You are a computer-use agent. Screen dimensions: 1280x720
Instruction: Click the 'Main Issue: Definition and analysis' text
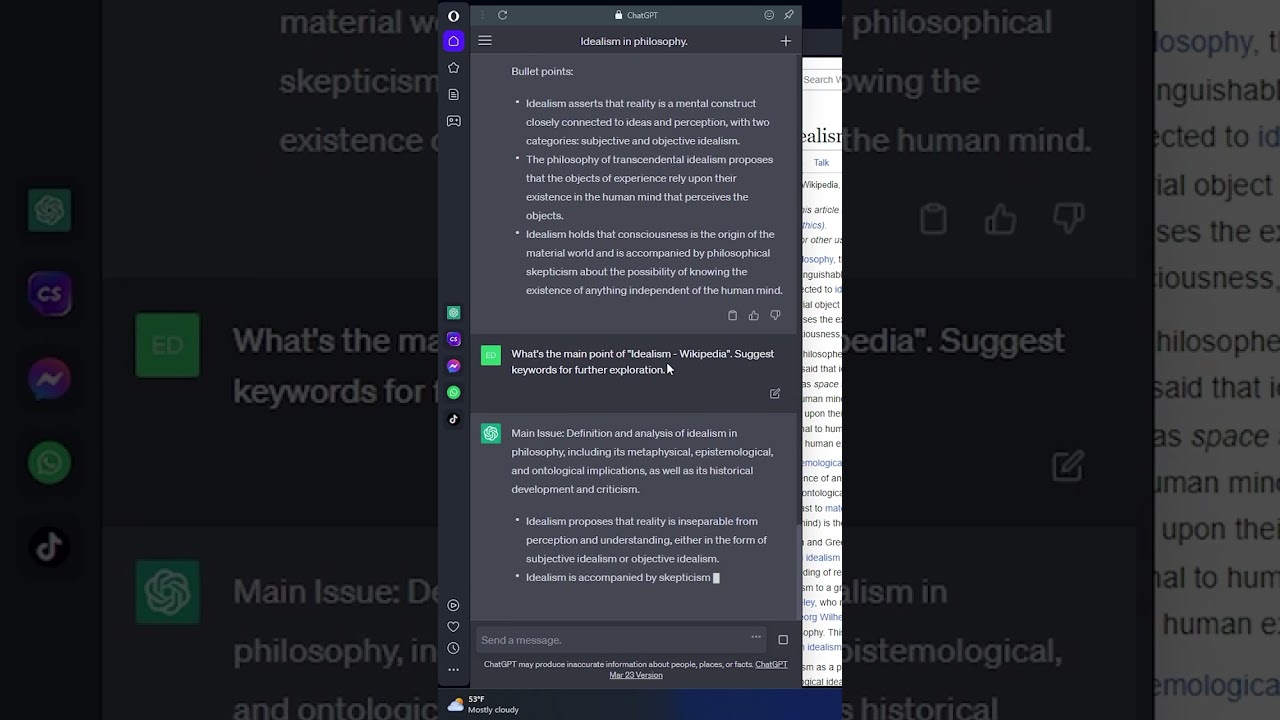(642, 461)
